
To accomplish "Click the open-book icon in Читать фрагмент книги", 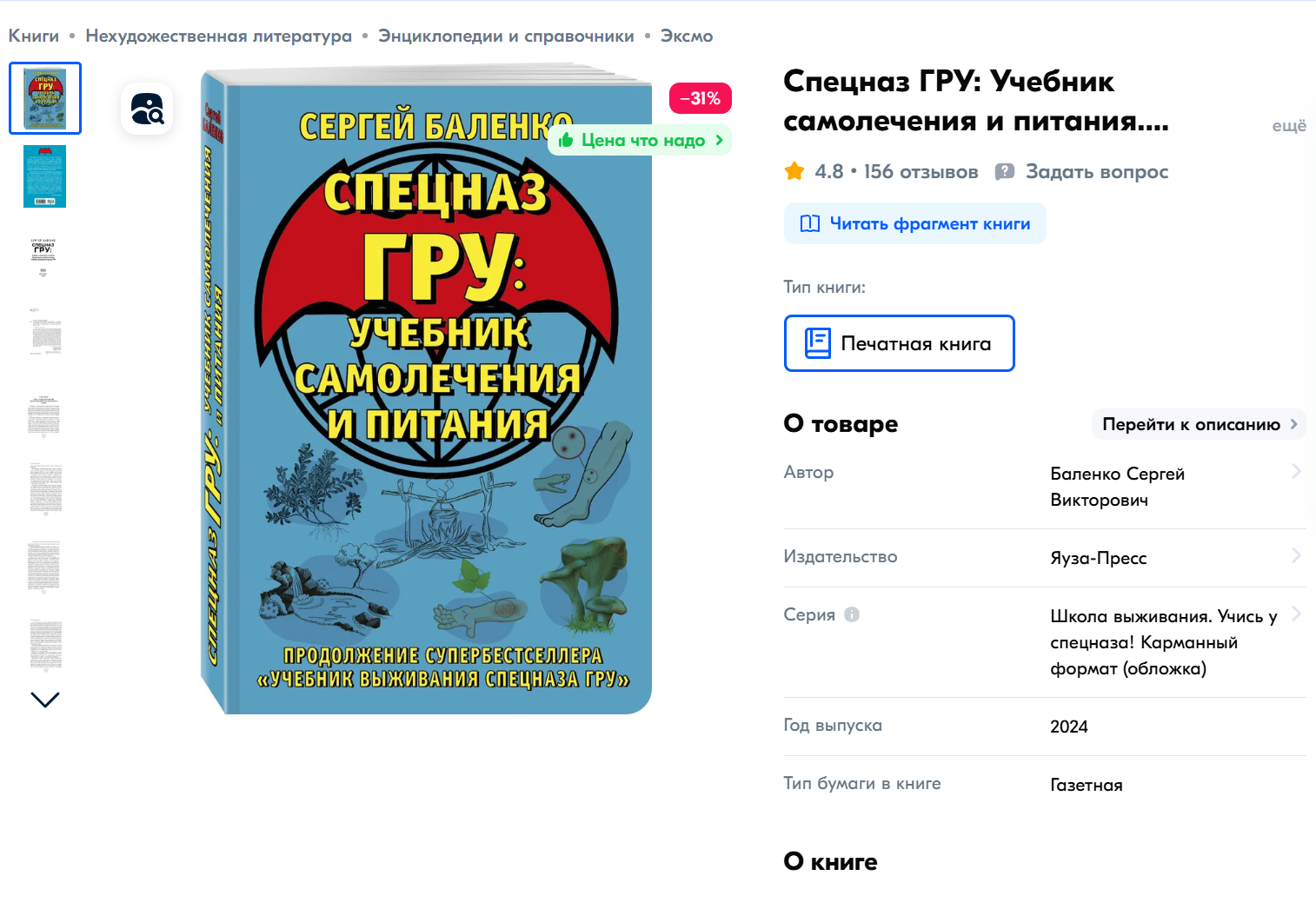I will pos(810,223).
